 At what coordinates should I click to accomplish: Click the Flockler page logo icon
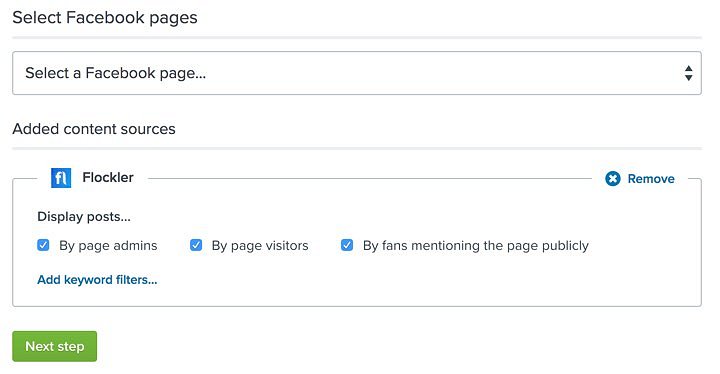(x=61, y=178)
